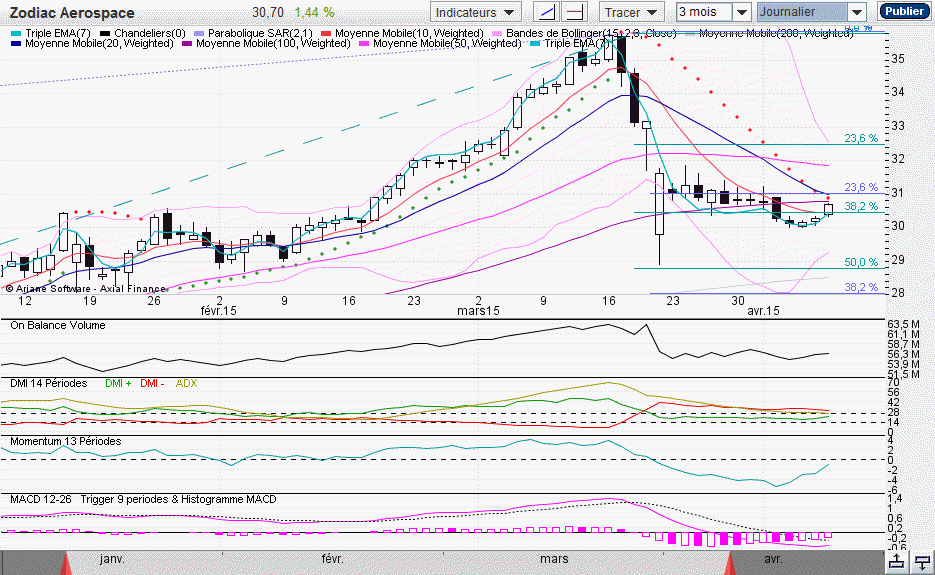The width and height of the screenshot is (935, 575).
Task: Click the 'ADX' label
Action: point(186,384)
